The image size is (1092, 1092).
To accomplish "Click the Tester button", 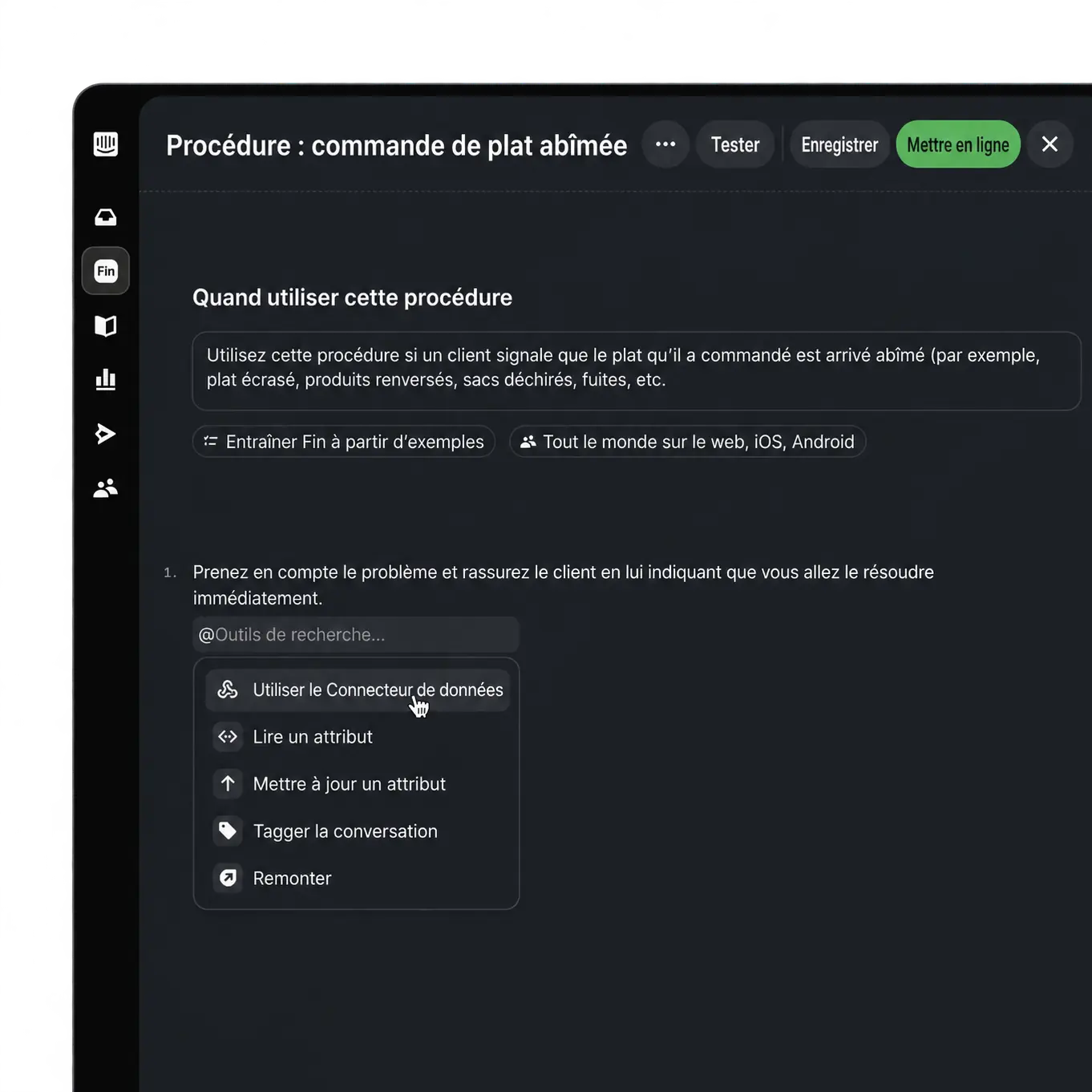I will click(735, 144).
